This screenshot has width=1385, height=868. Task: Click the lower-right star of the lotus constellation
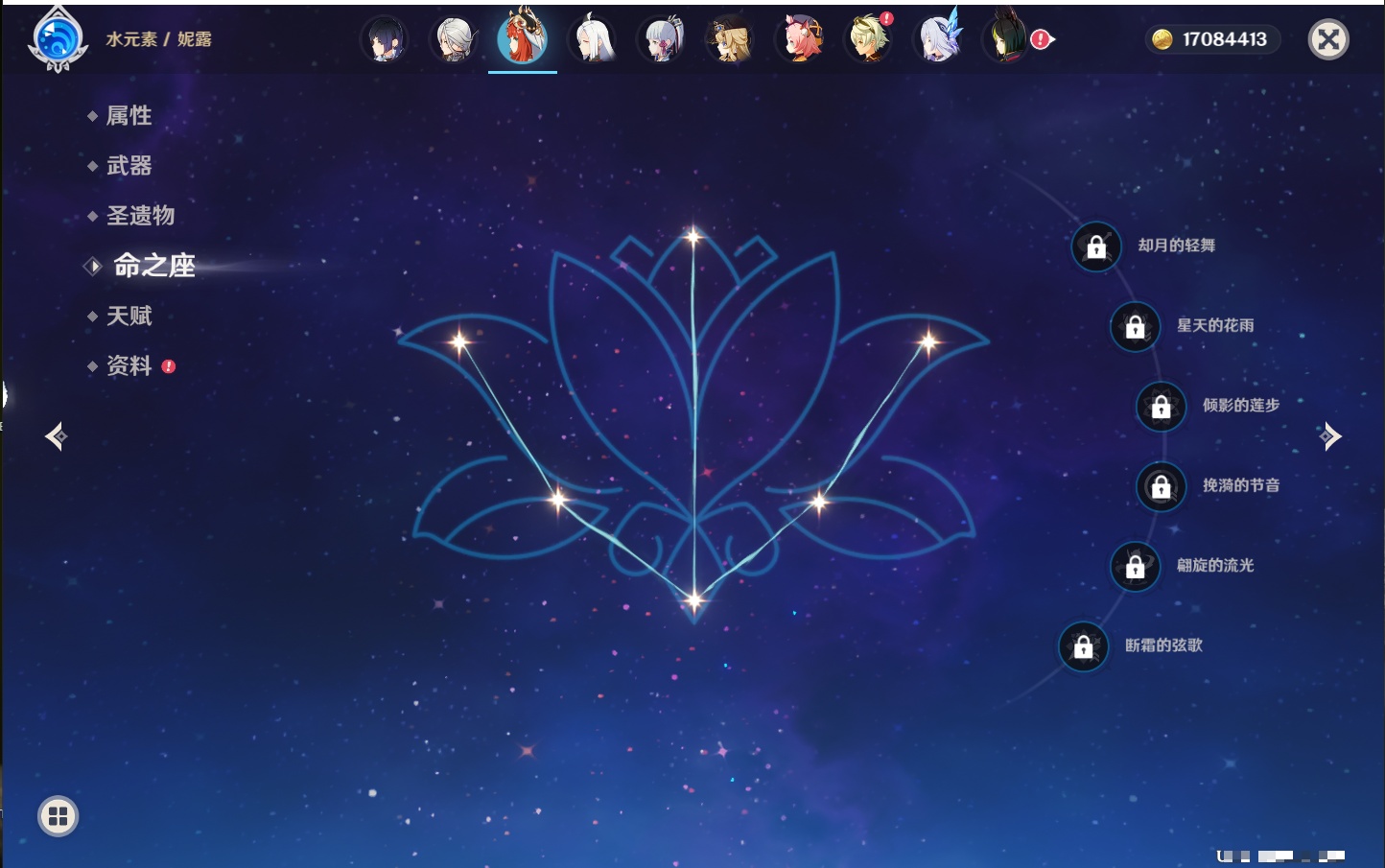tap(819, 501)
